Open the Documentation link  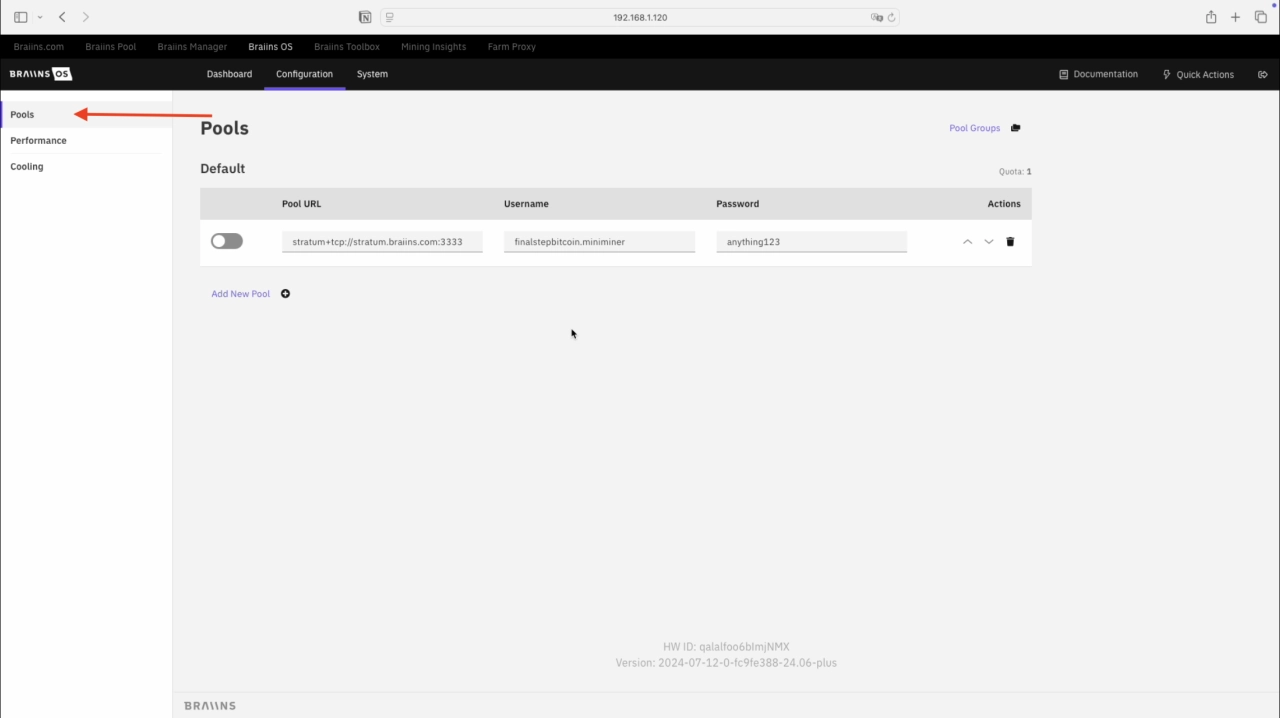coord(1098,74)
